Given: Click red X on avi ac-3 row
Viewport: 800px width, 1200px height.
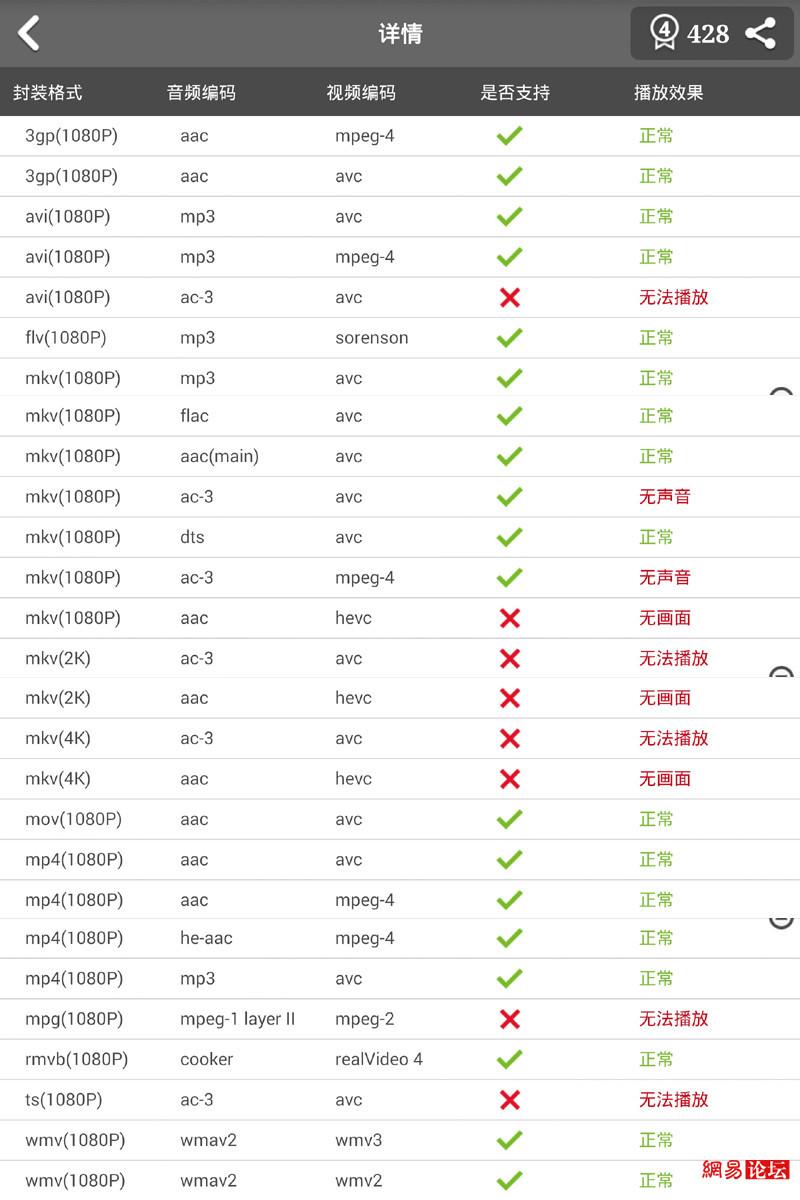Looking at the screenshot, I should (510, 298).
